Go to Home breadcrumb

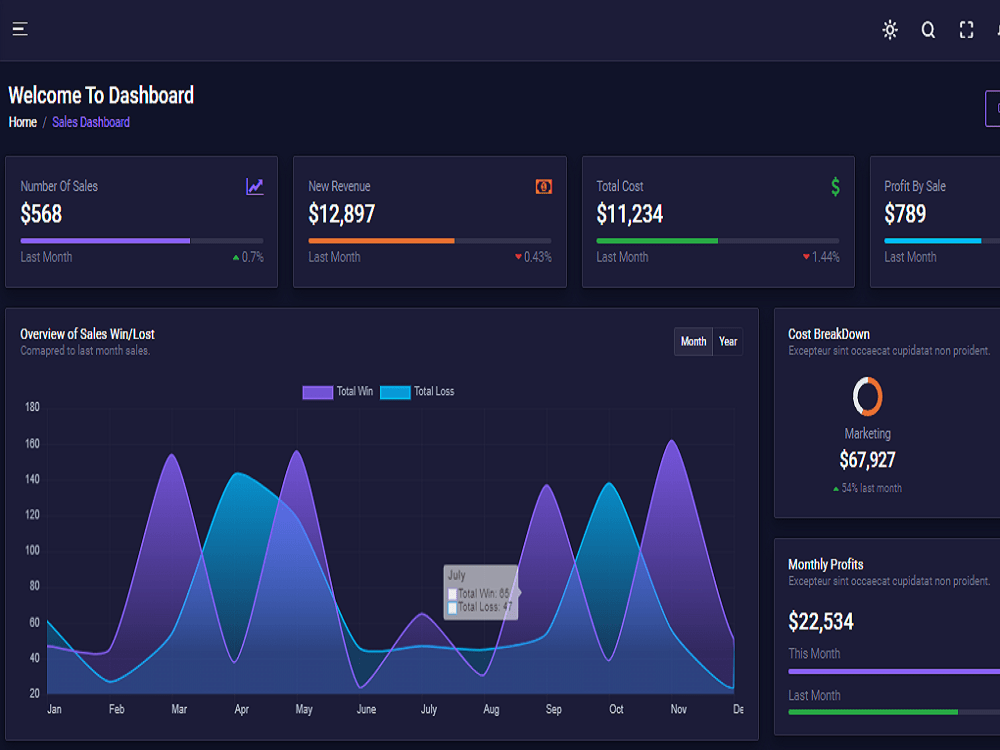[22, 122]
